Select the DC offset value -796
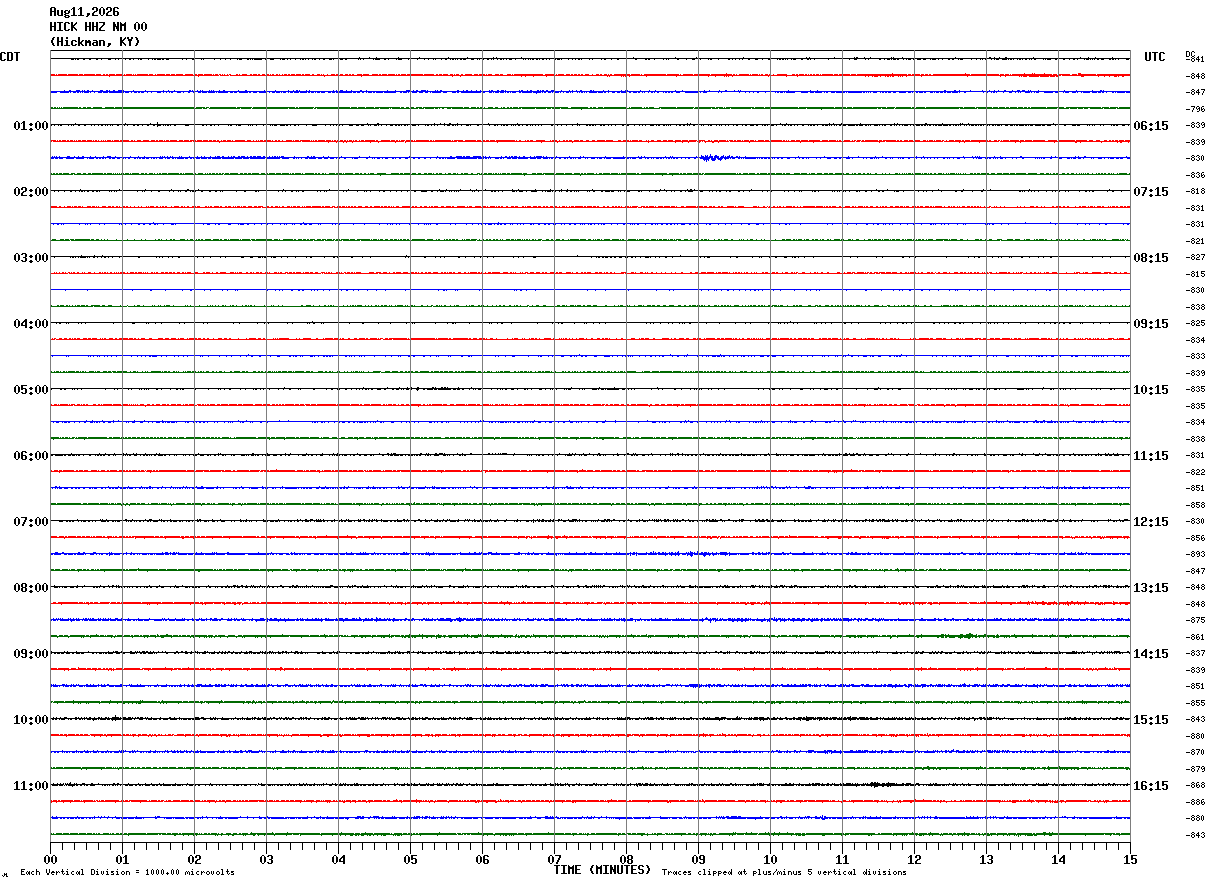1210x886 pixels. [1195, 109]
